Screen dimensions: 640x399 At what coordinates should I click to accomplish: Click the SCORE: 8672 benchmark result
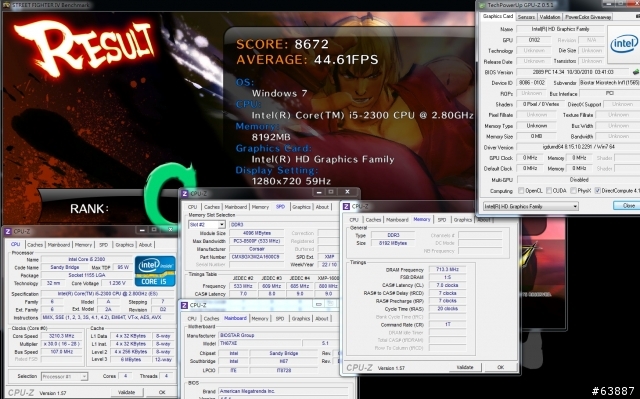[282, 44]
